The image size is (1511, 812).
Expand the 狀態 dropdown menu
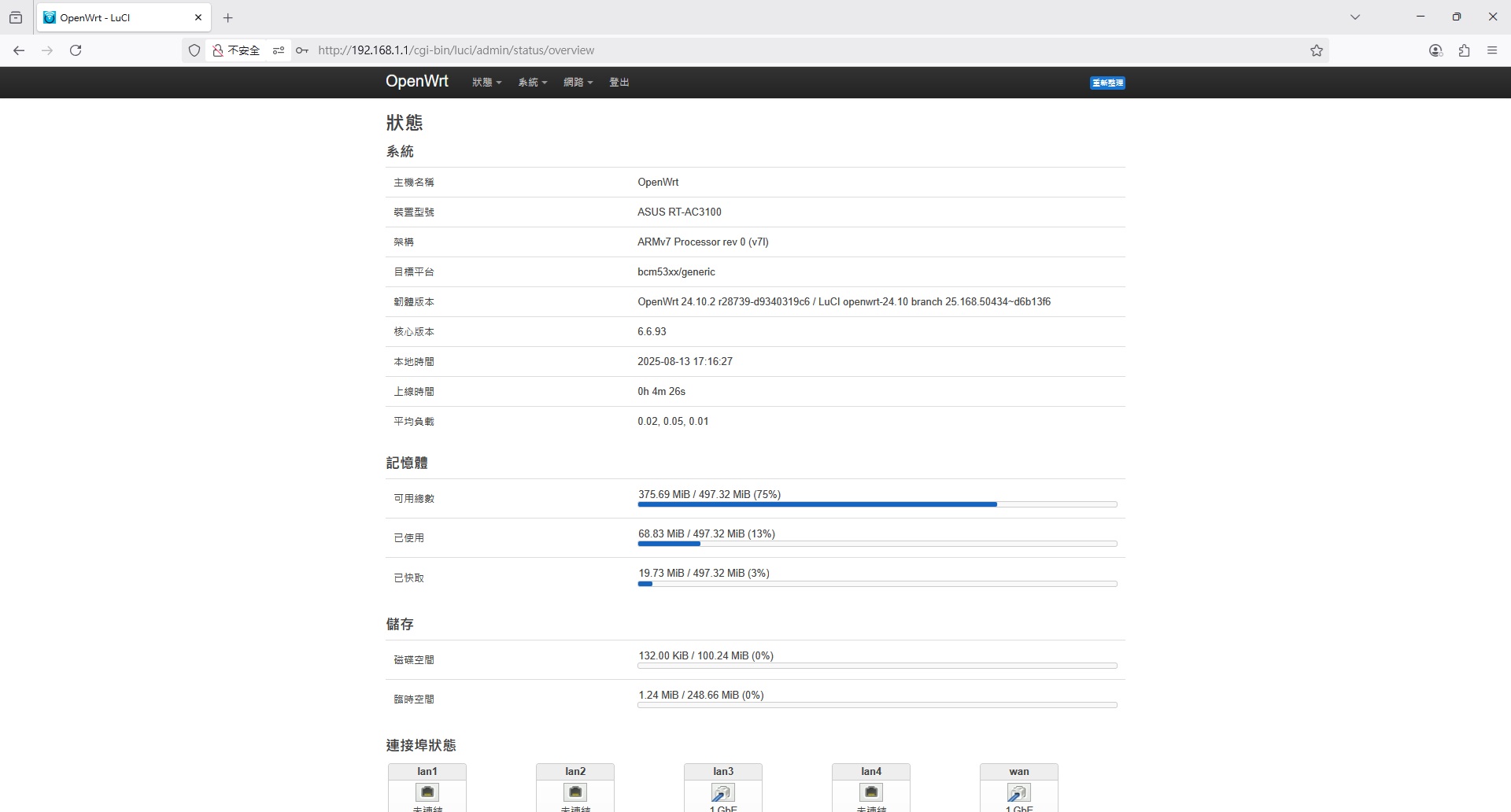click(x=486, y=83)
